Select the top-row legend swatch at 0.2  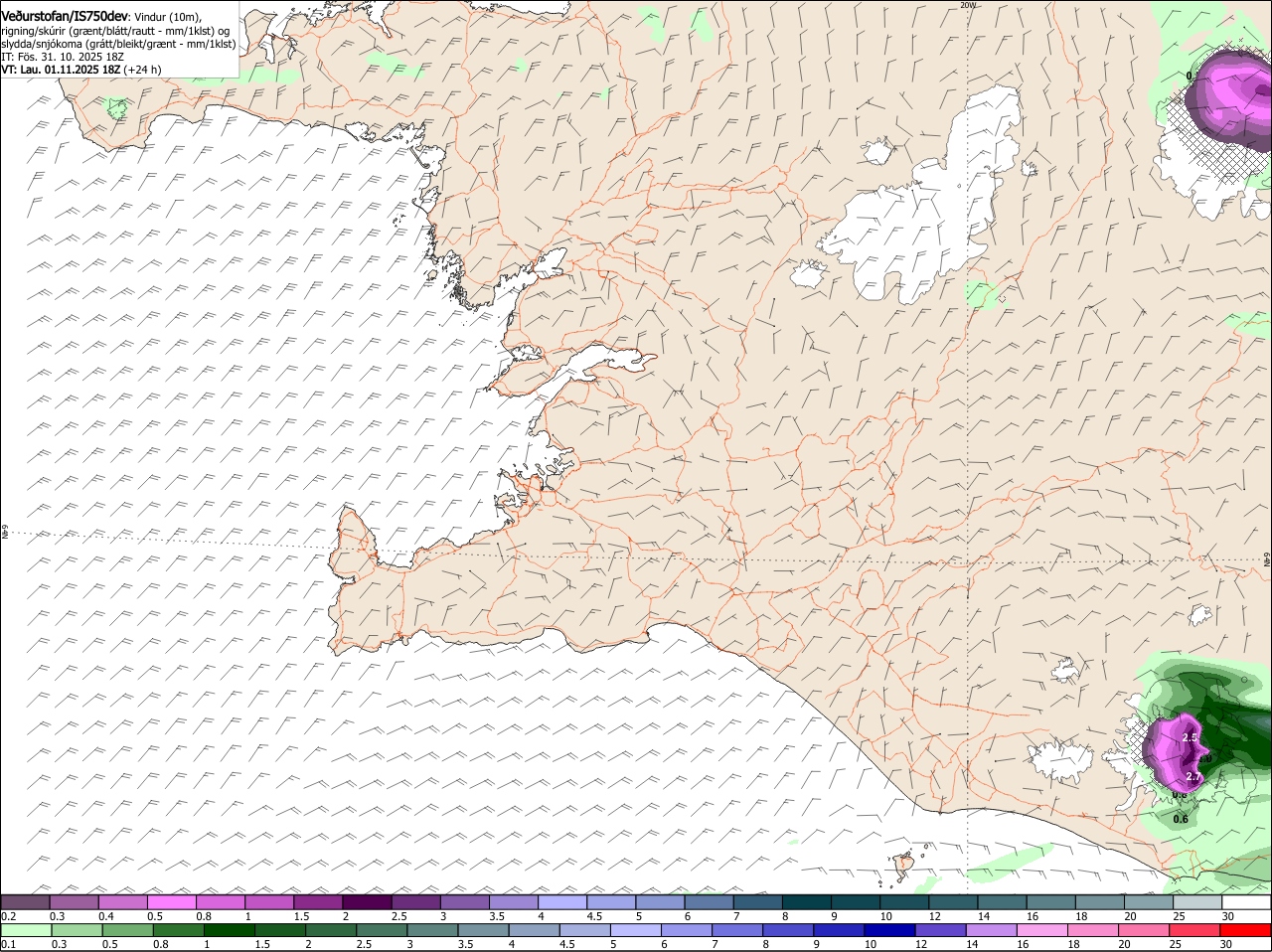click(25, 902)
